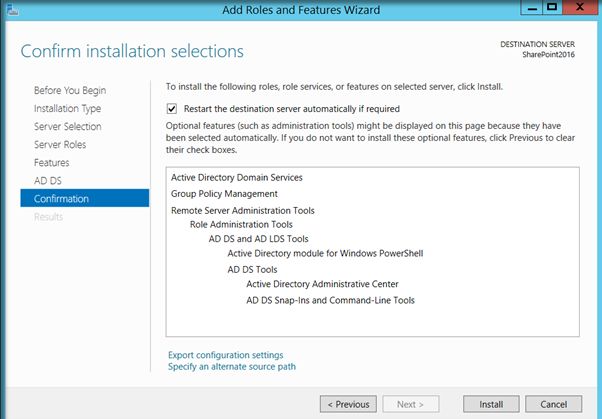
Task: Click the Cancel button
Action: (x=553, y=404)
